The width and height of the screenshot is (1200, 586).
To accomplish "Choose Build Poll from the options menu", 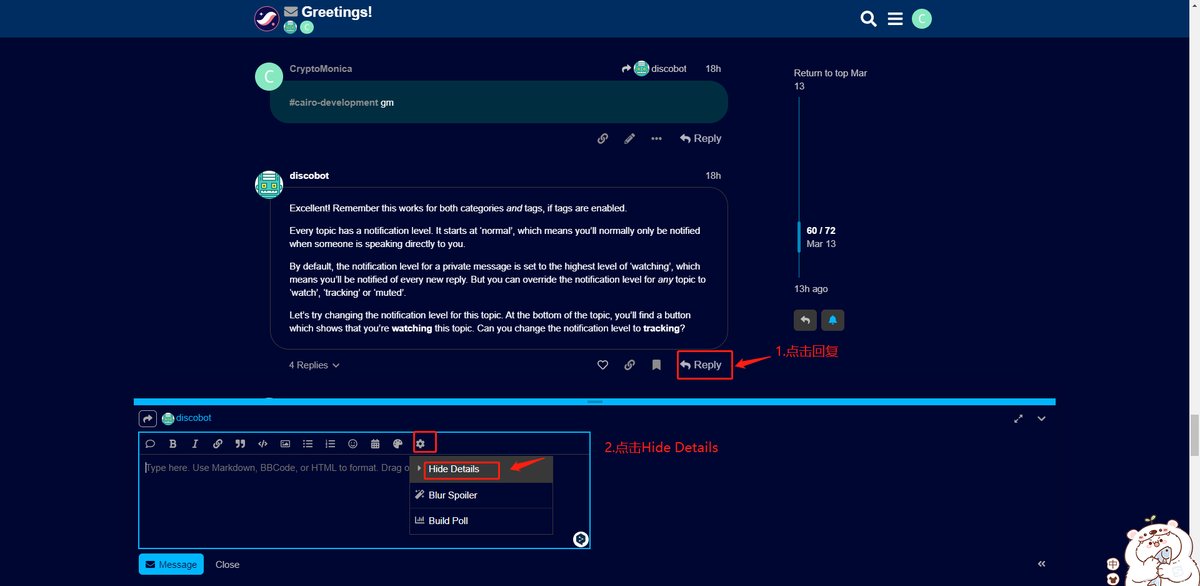I will click(448, 521).
